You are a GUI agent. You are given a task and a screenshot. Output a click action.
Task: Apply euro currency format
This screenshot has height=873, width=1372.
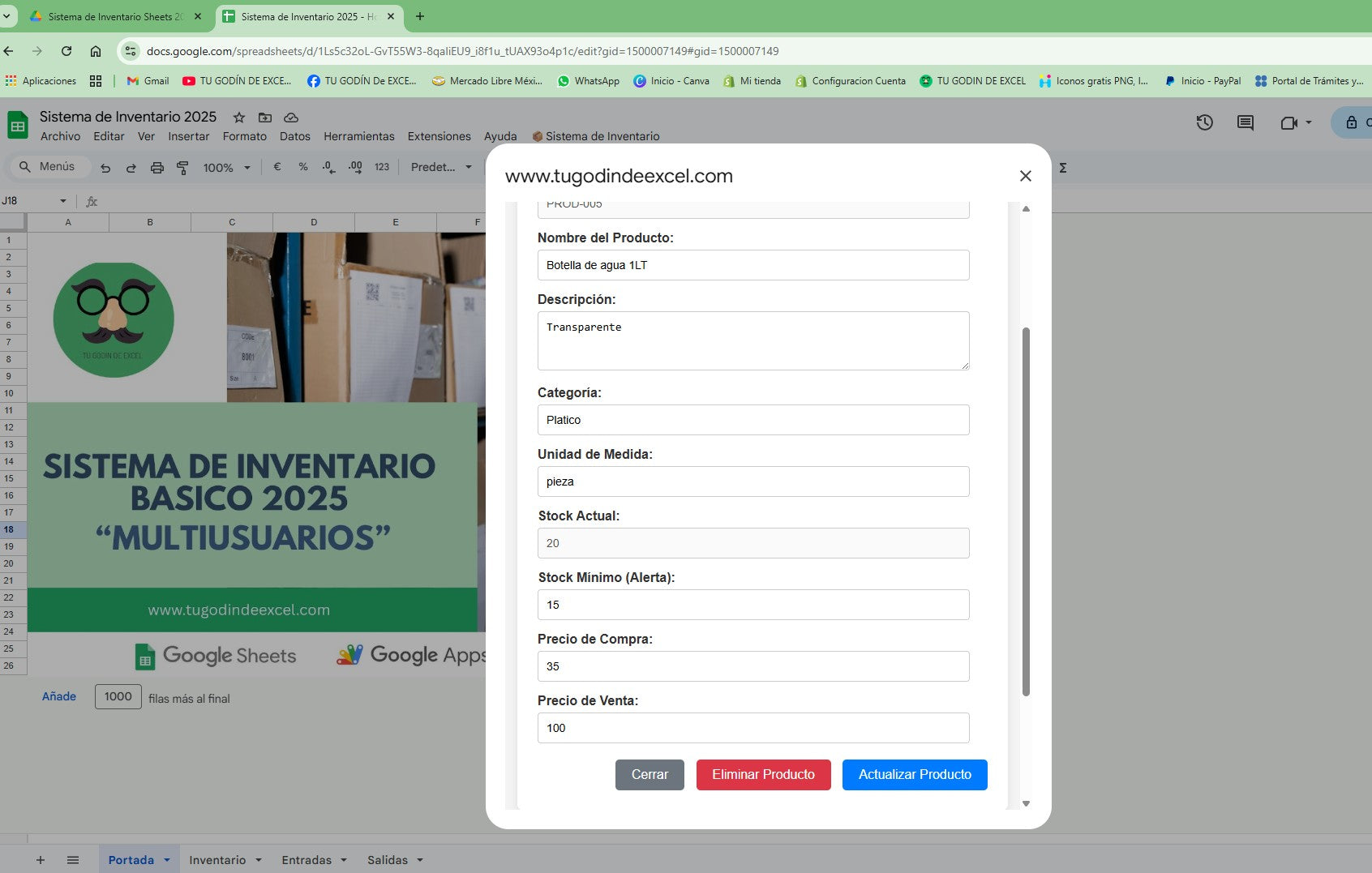tap(277, 167)
